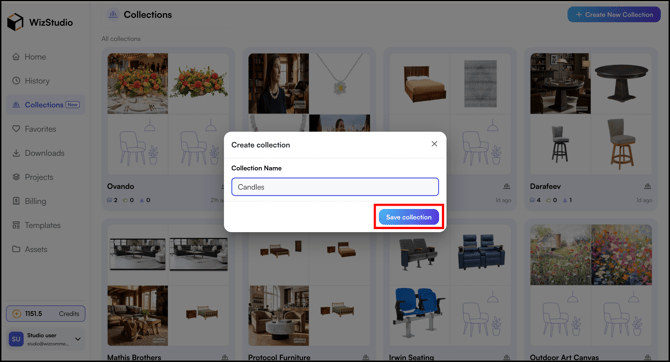The image size is (670, 362).
Task: Click the Irwin Seating collection title
Action: tap(411, 357)
